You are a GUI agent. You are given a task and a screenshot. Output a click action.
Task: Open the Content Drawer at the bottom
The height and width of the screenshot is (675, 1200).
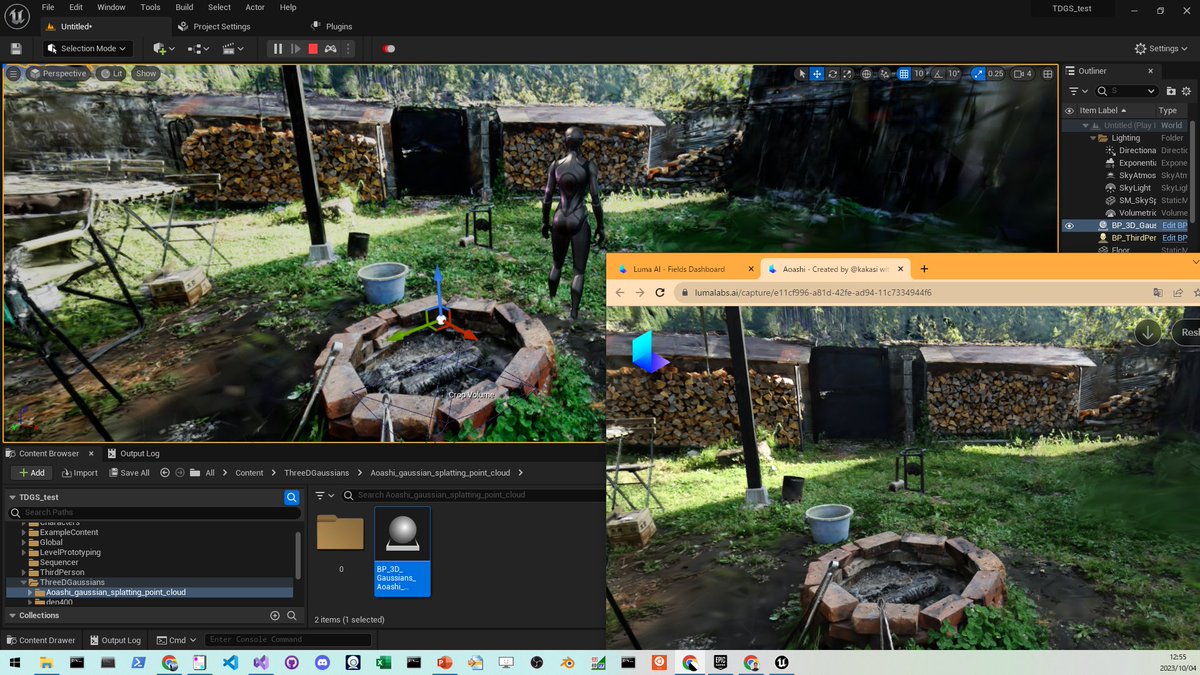tap(41, 640)
